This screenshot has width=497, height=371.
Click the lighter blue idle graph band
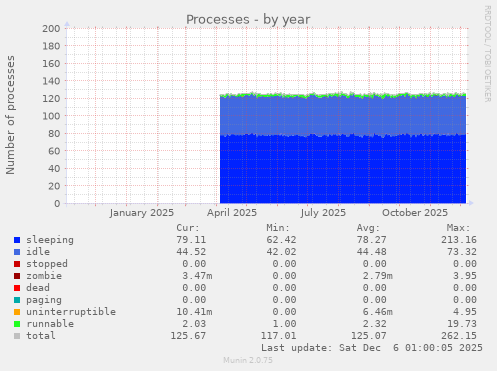pos(343,116)
